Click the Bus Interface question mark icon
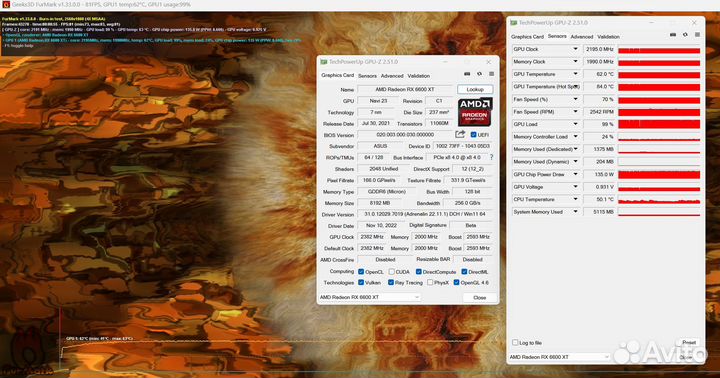 (491, 157)
